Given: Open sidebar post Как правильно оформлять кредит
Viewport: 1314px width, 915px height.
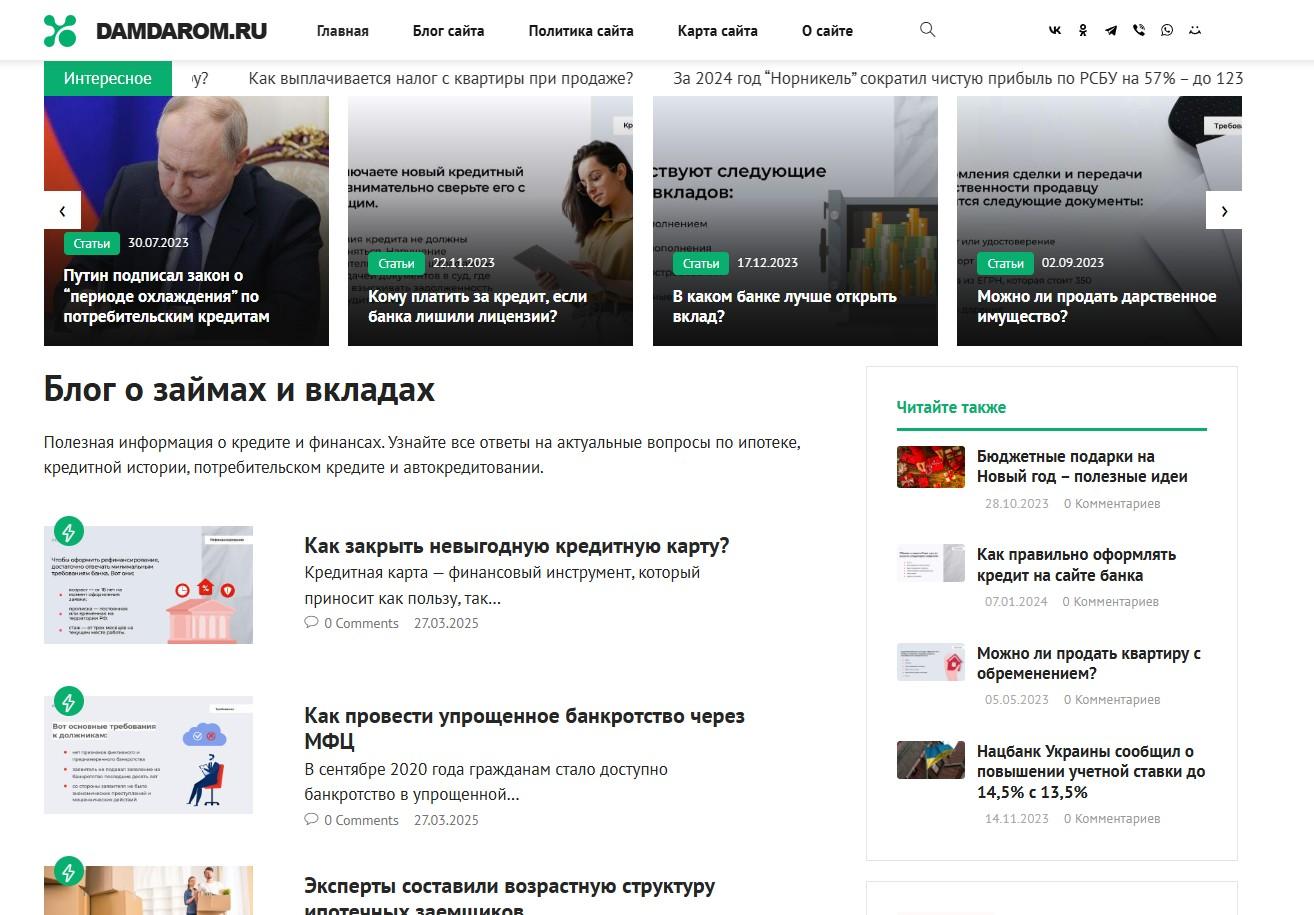Looking at the screenshot, I should pos(1076,565).
